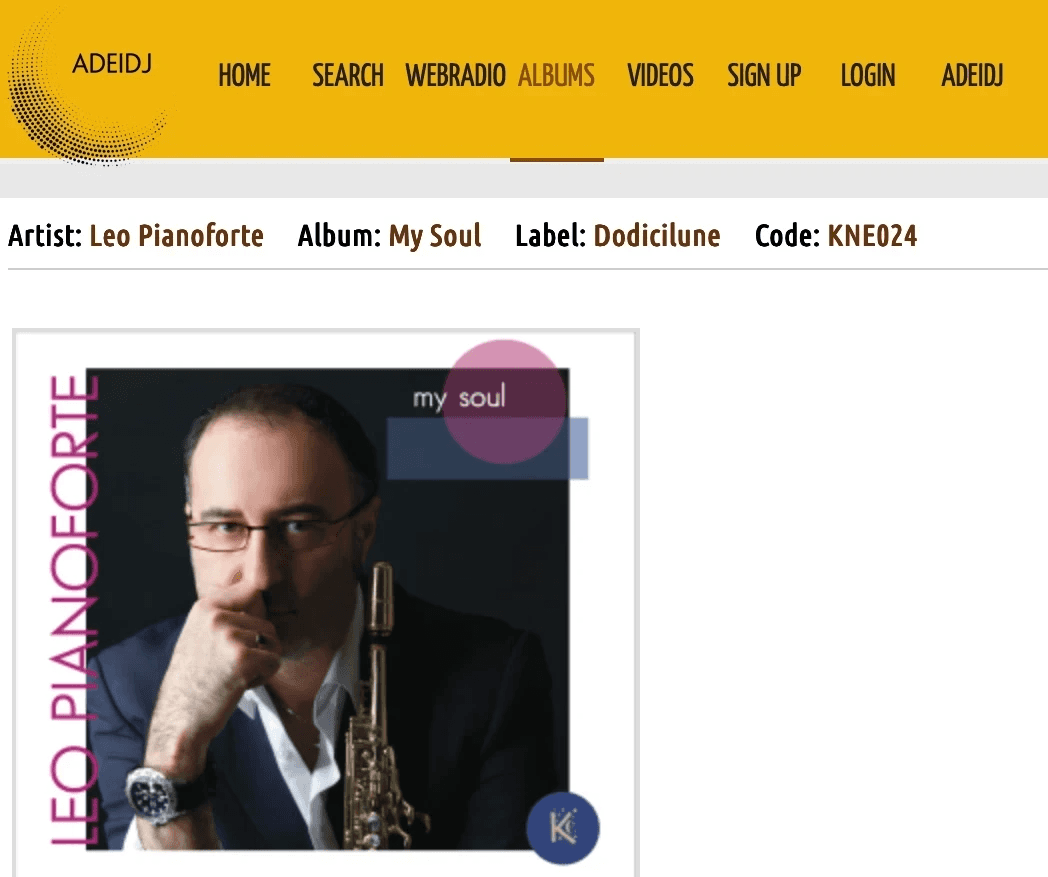
Task: Click the SIGN UP link
Action: 764,75
